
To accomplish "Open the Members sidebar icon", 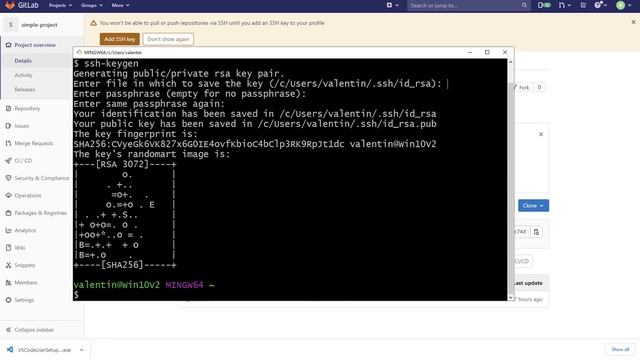I will click(8, 282).
